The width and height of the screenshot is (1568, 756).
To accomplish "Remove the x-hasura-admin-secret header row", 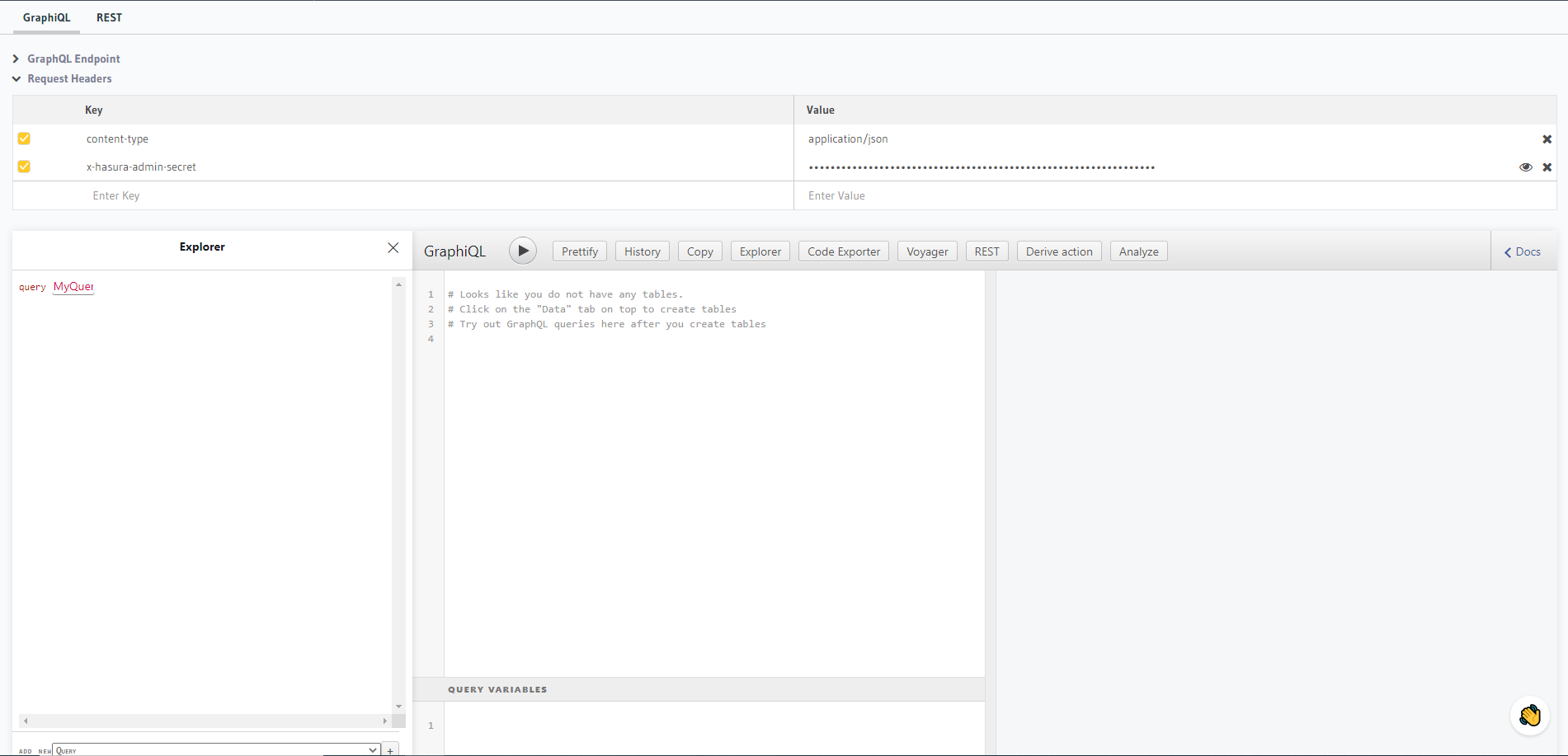I will click(x=1547, y=167).
